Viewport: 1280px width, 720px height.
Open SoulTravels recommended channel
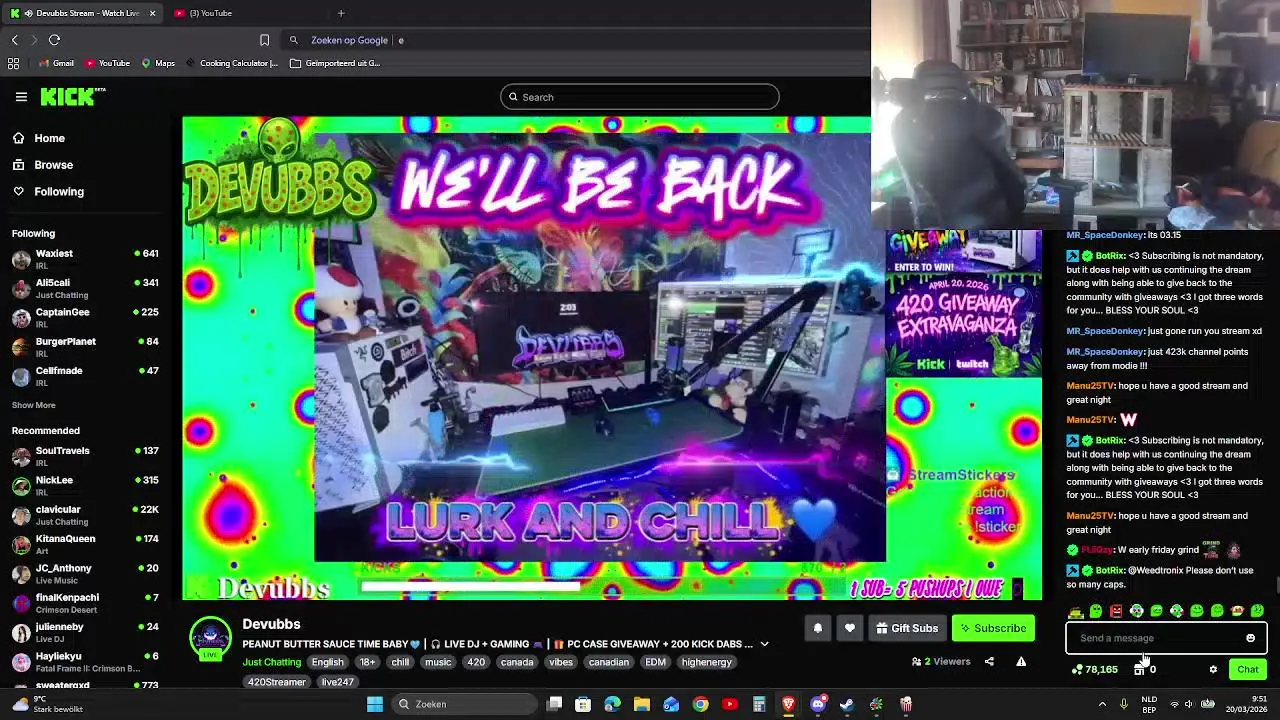pos(85,456)
